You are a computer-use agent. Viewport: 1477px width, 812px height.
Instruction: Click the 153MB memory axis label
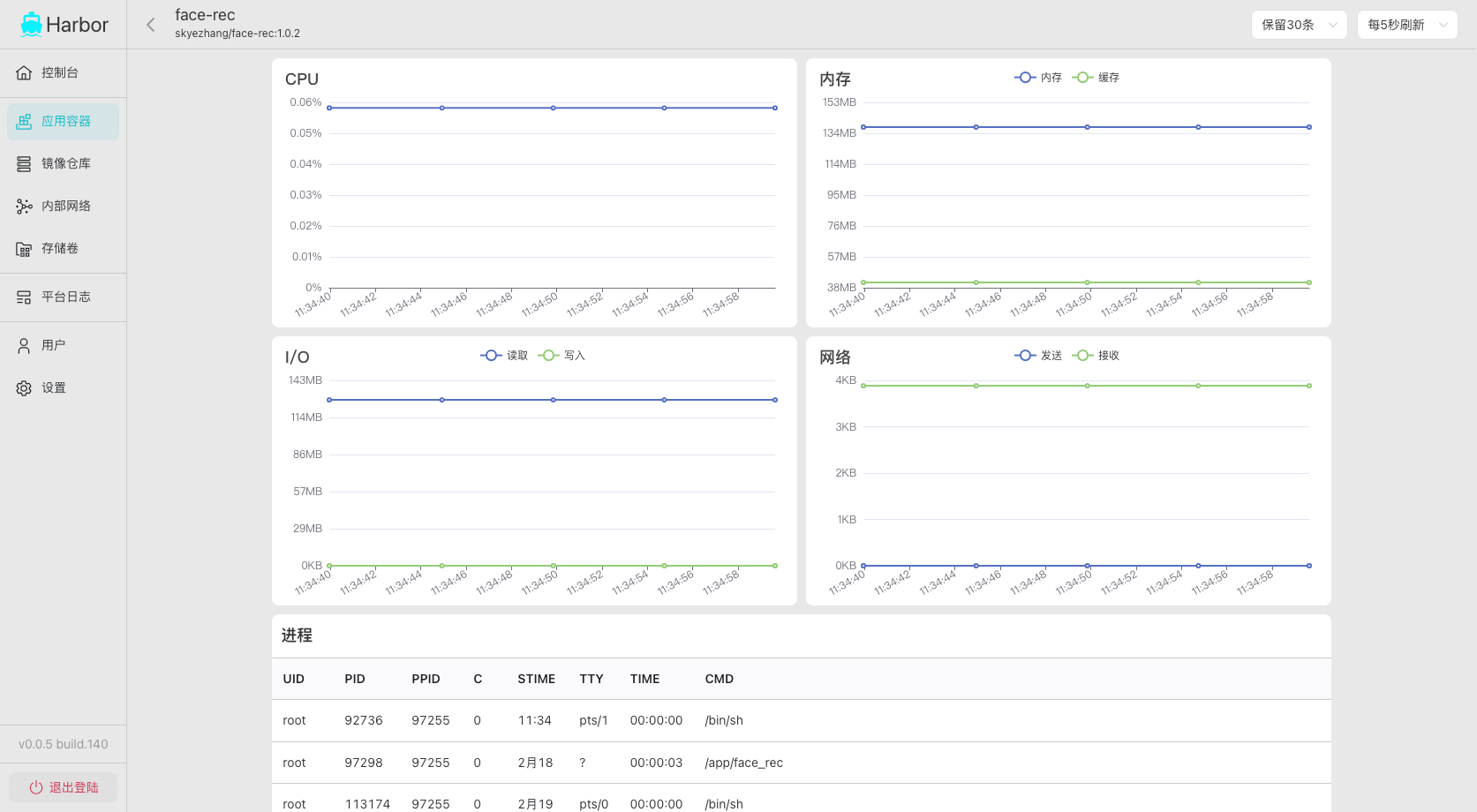(840, 102)
